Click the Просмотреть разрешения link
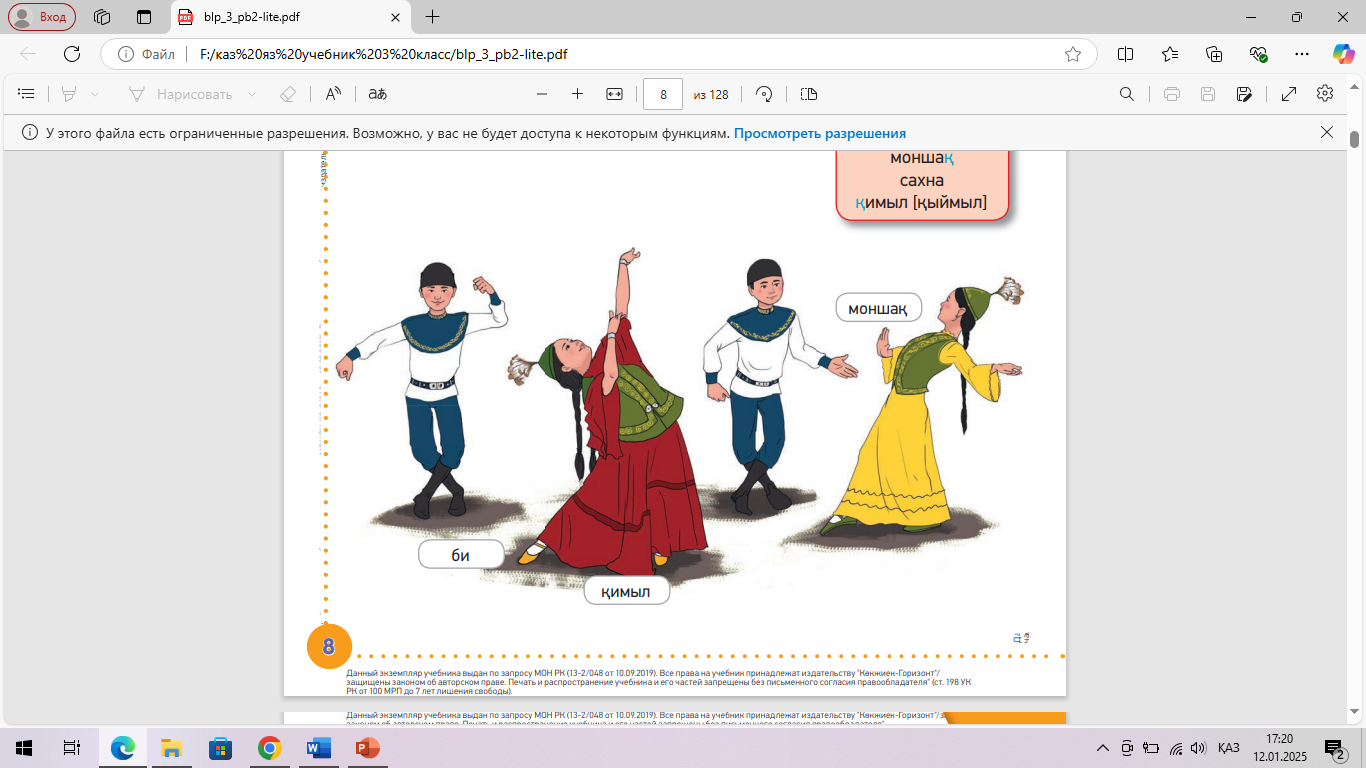The width and height of the screenshot is (1366, 768). 819,133
